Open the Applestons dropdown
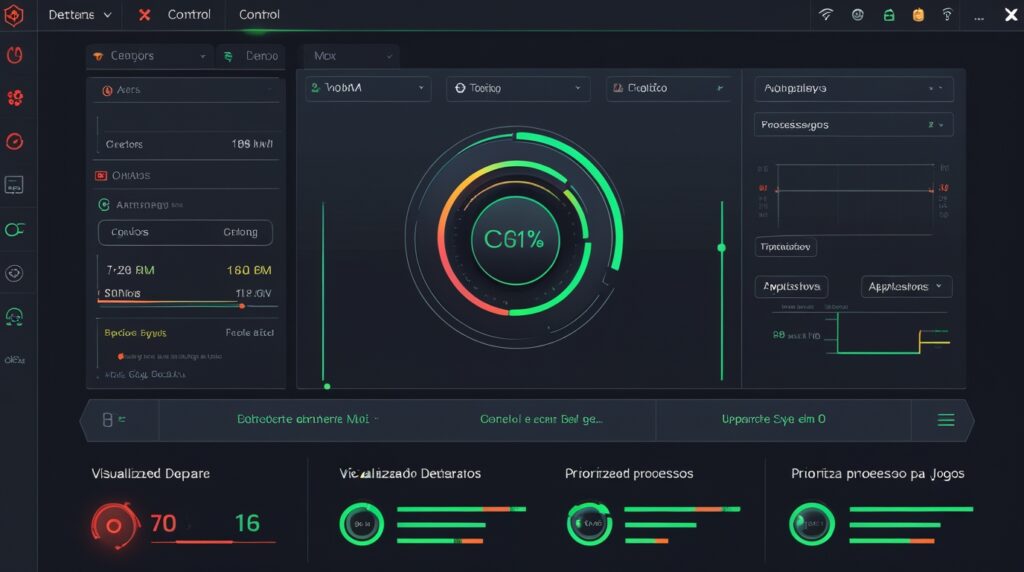Screen dimensions: 1024x572 pyautogui.click(x=906, y=287)
